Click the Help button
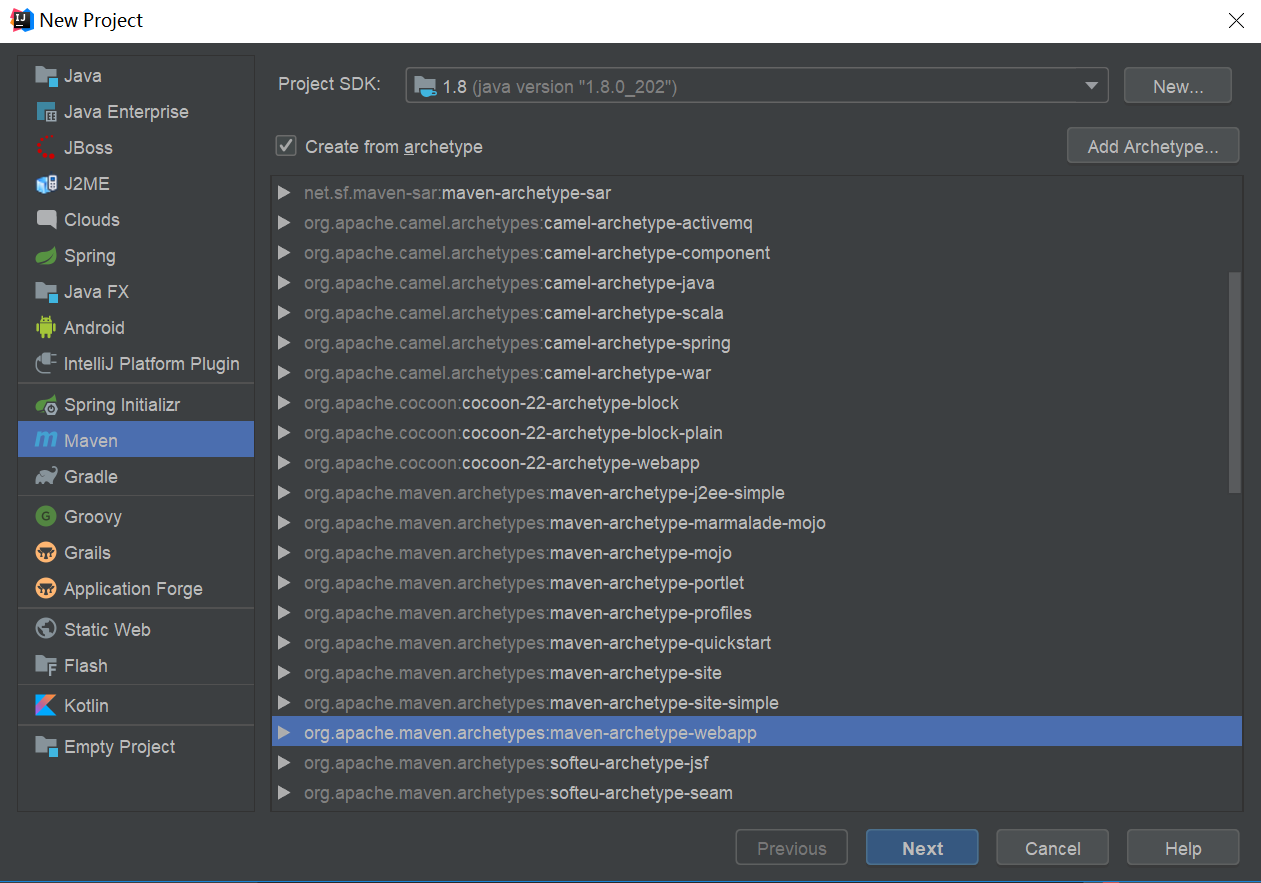 click(x=1183, y=848)
